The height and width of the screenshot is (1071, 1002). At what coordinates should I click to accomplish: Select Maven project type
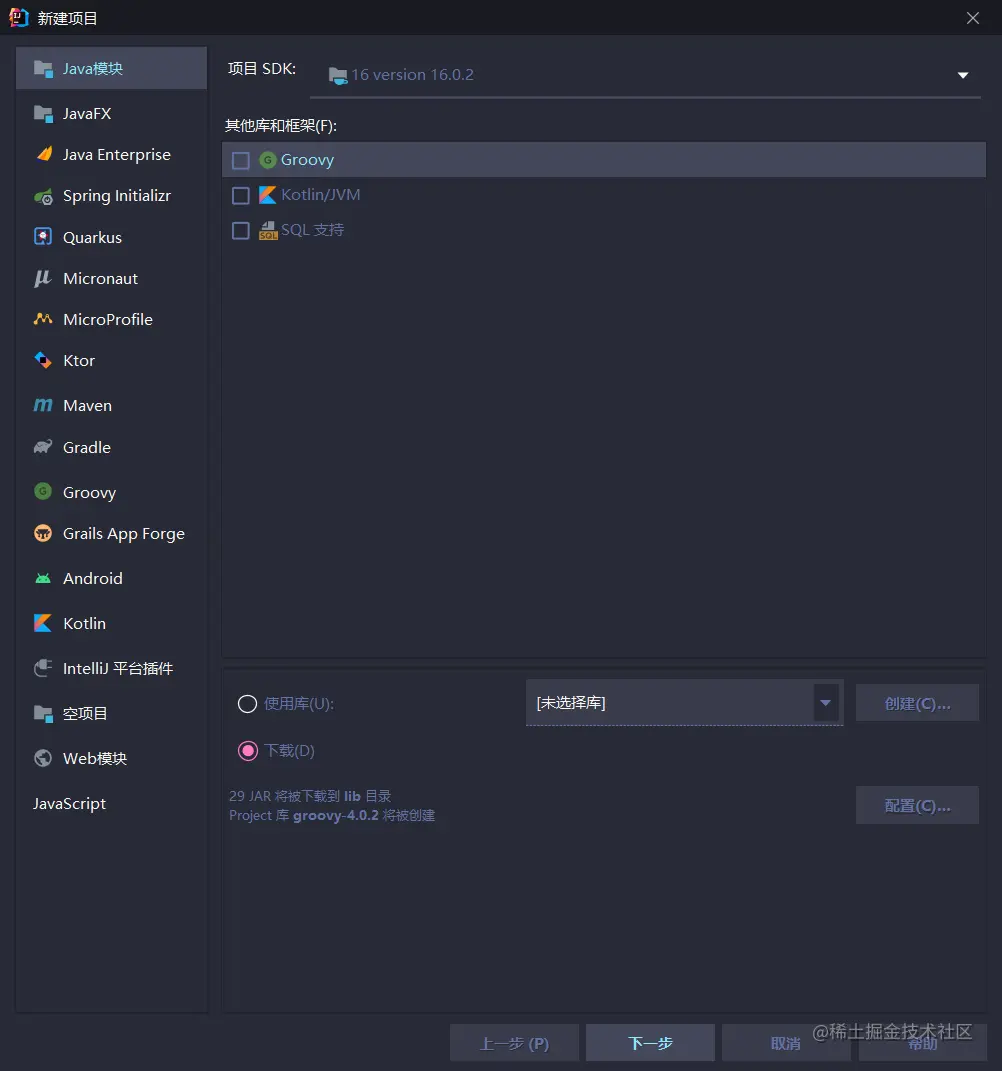(111, 405)
